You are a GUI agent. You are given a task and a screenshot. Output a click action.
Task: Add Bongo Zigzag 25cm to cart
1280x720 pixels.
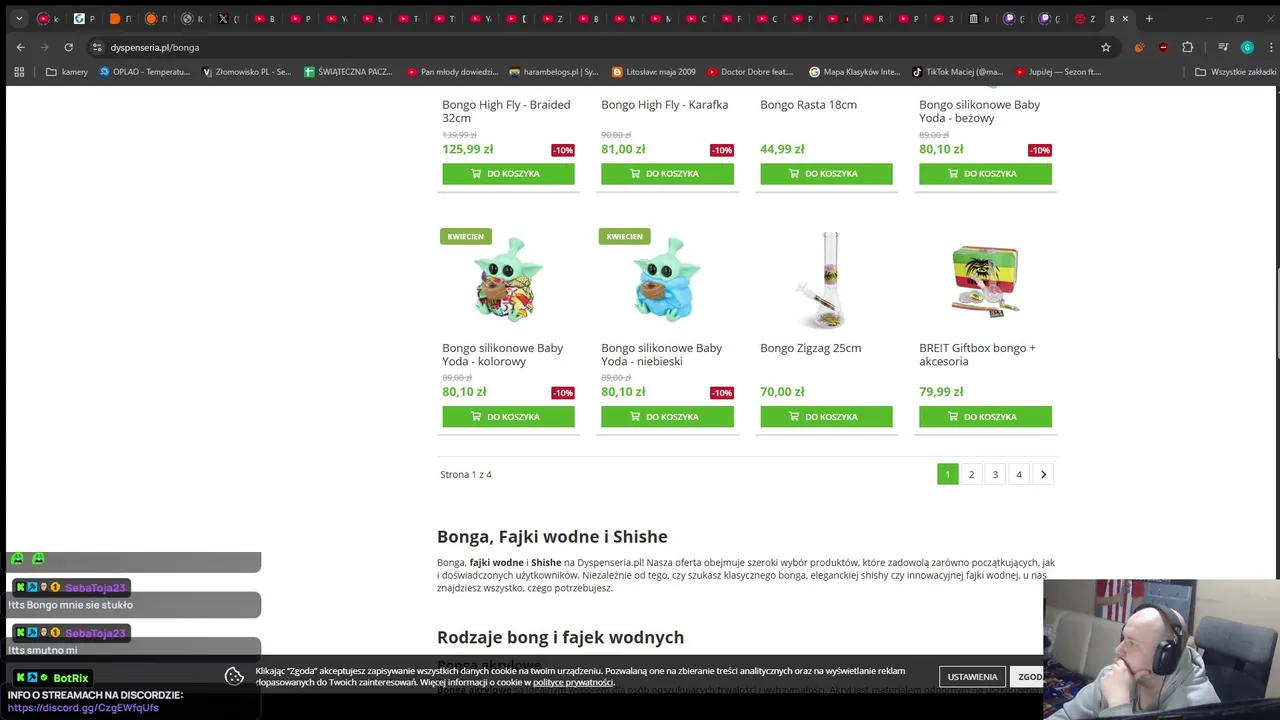click(x=826, y=417)
